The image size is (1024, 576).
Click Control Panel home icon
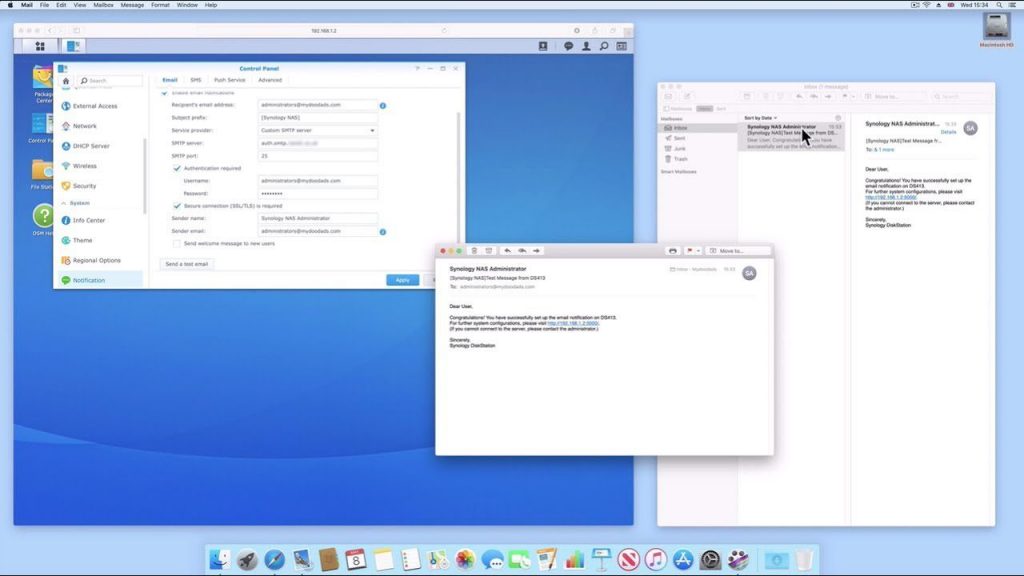pos(65,81)
